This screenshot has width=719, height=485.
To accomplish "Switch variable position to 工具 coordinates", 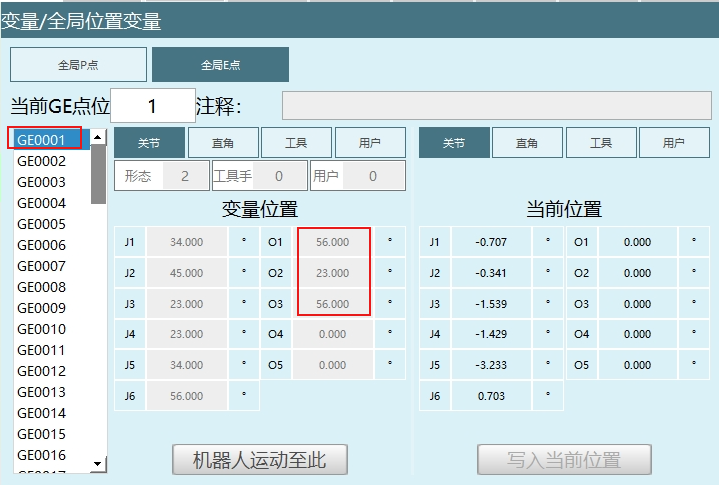I will pos(296,143).
